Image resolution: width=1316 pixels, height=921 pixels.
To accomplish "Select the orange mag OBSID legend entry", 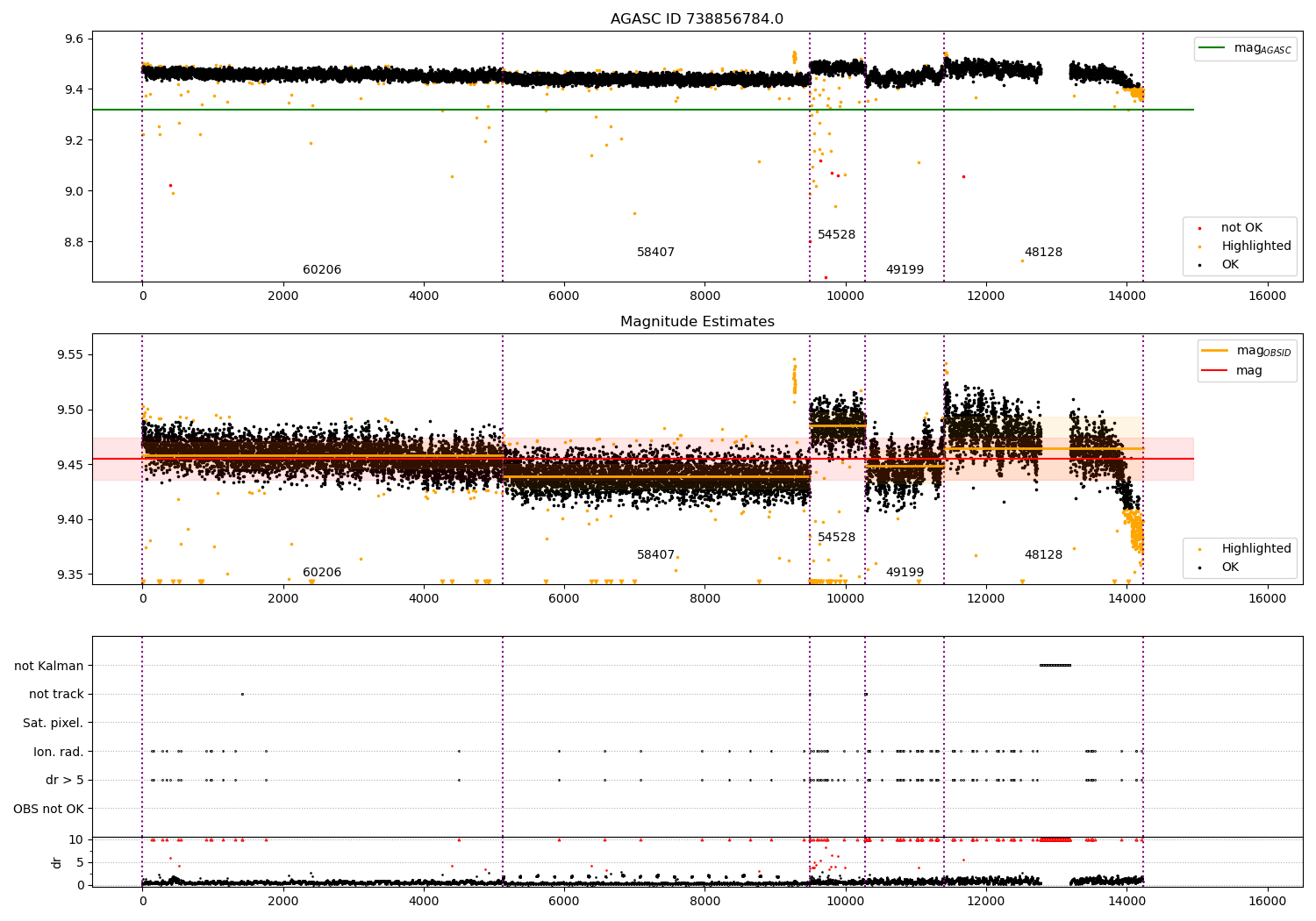I will pyautogui.click(x=1246, y=351).
